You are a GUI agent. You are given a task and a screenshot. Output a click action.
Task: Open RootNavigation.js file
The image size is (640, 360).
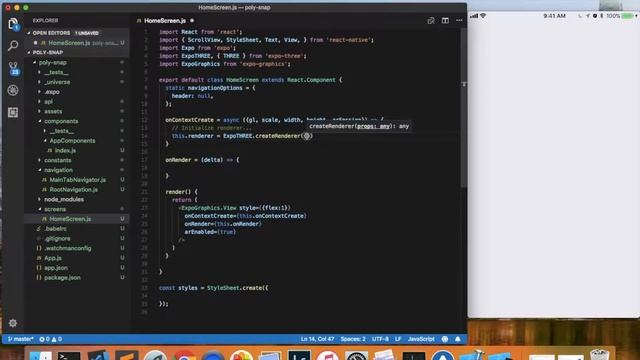tap(73, 189)
